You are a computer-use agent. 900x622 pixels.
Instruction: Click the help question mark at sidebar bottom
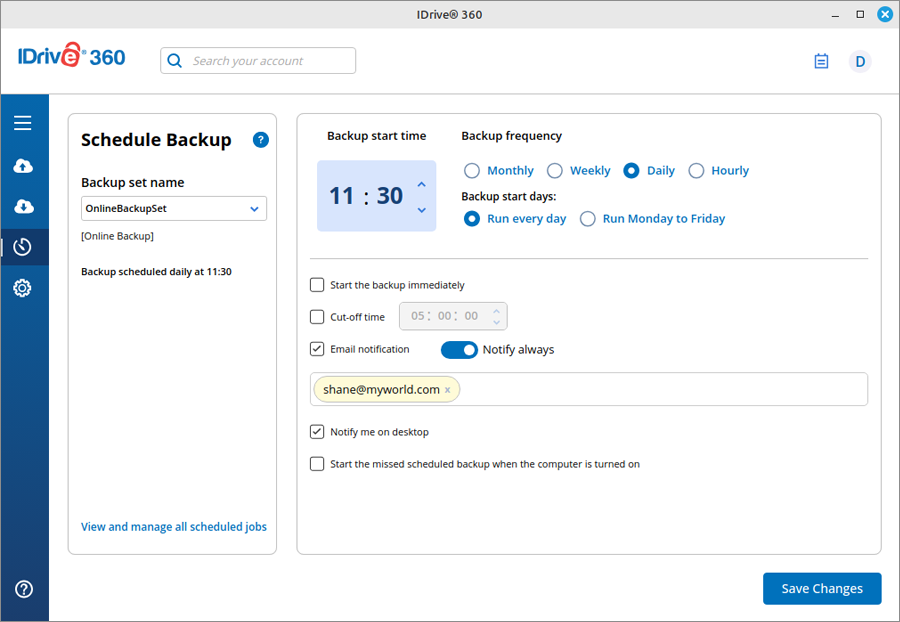(x=24, y=589)
